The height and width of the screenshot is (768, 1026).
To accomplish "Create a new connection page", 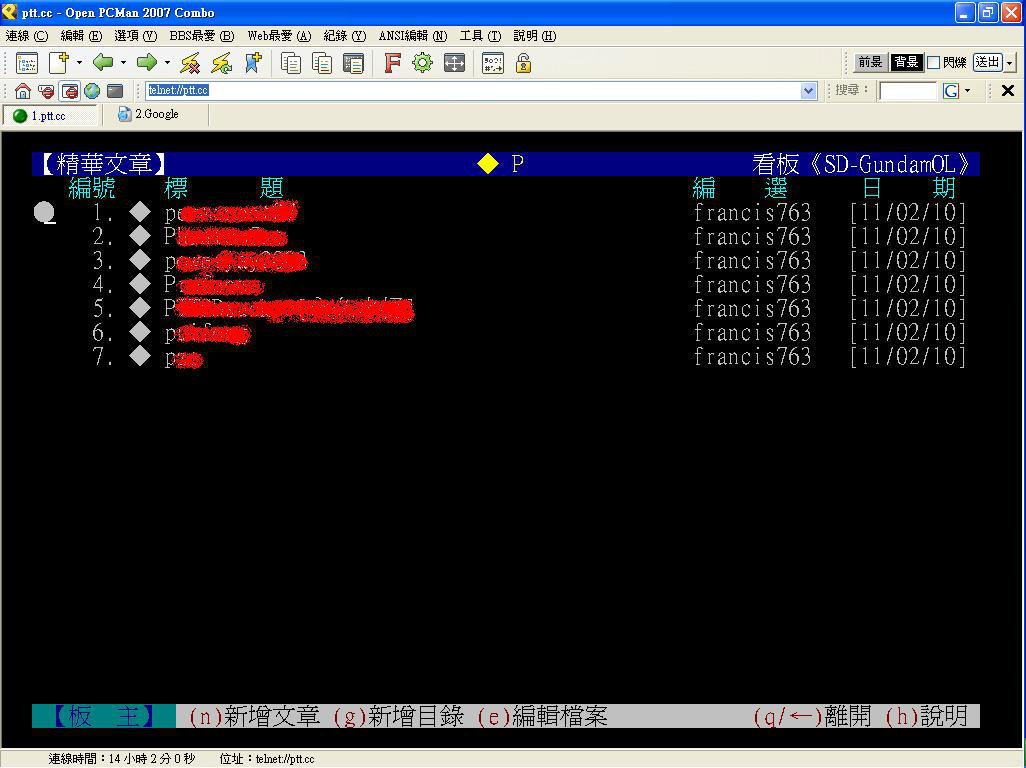I will coord(59,63).
